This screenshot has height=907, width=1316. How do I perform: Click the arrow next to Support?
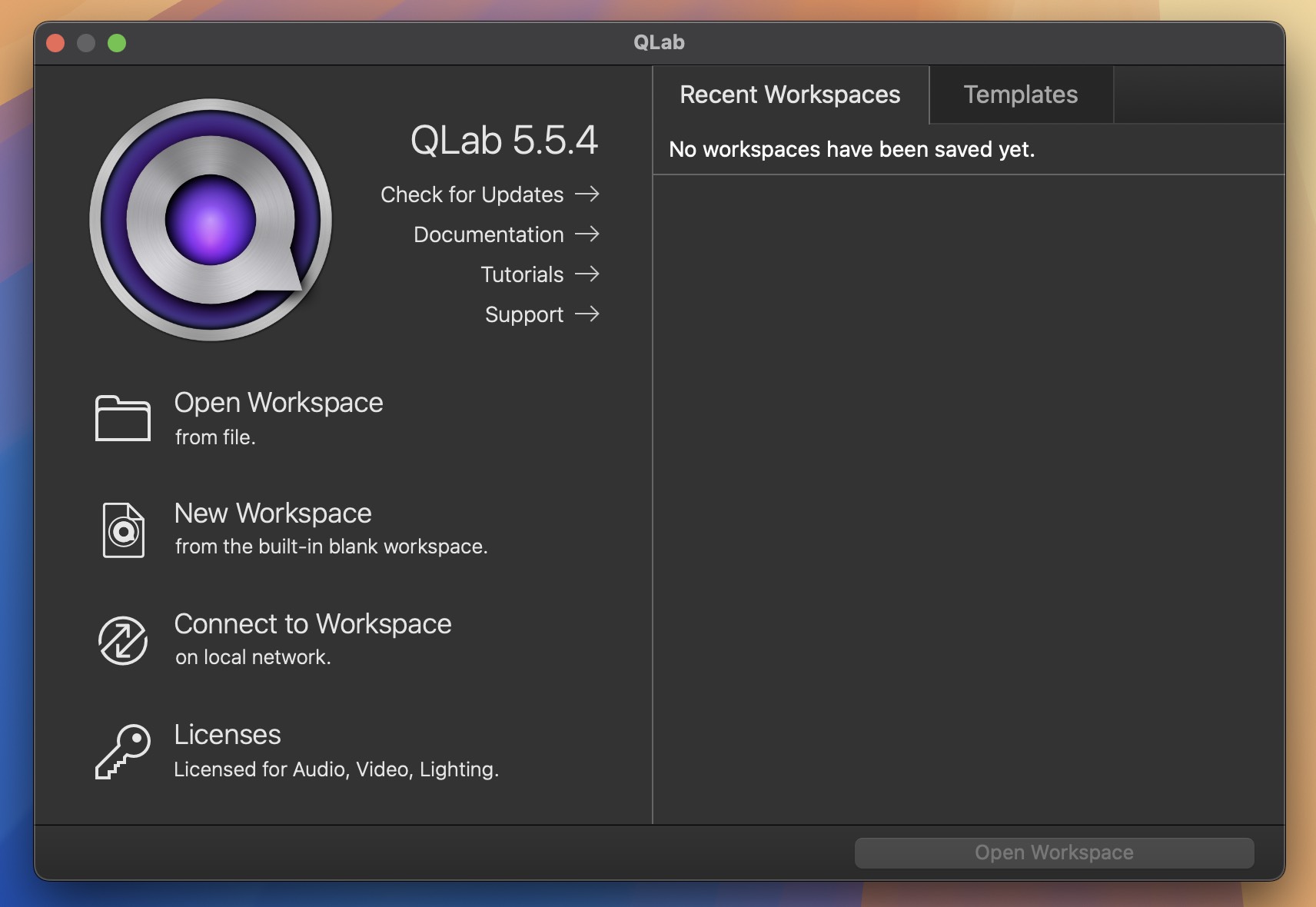(587, 314)
